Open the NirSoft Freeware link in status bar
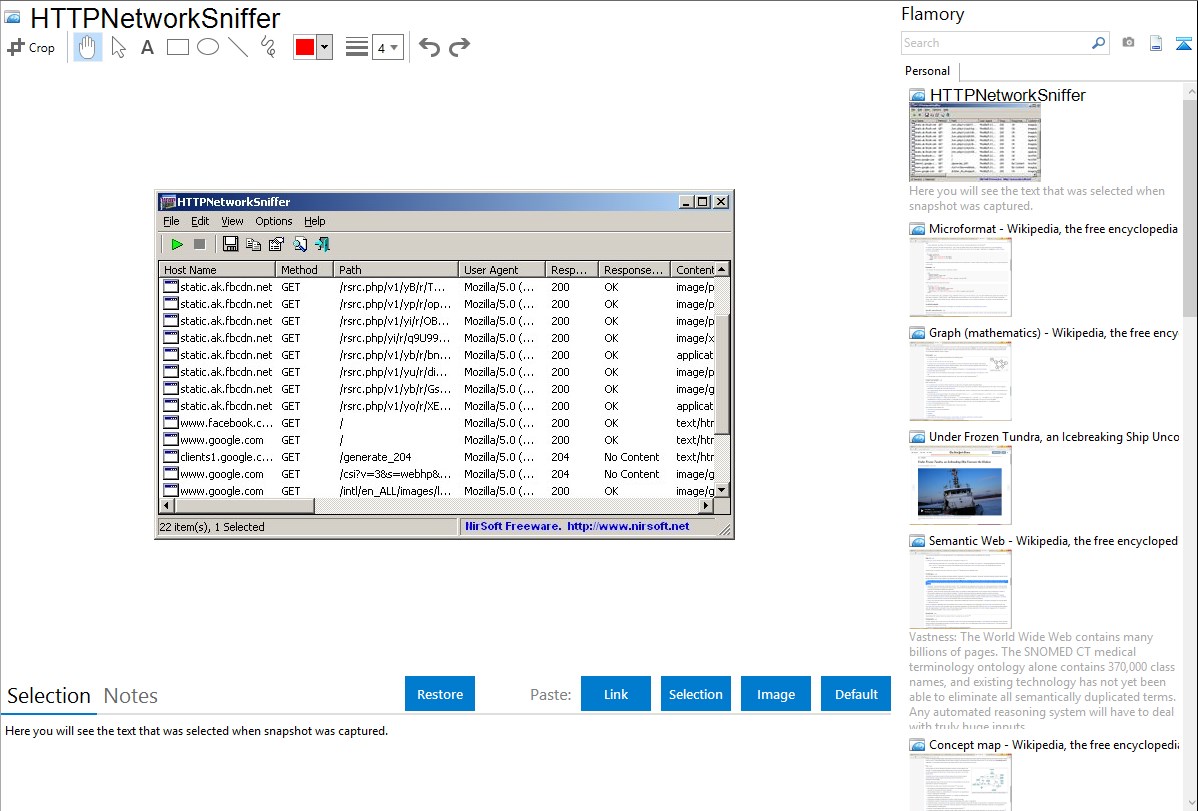The height and width of the screenshot is (811, 1198). click(x=578, y=526)
